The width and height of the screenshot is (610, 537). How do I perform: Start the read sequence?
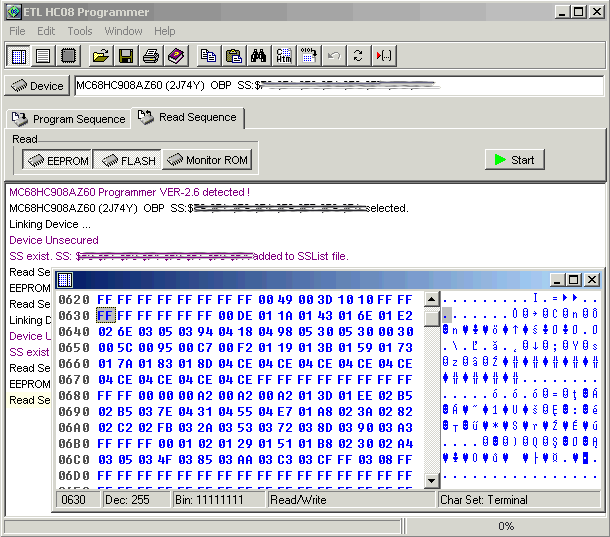coord(515,160)
